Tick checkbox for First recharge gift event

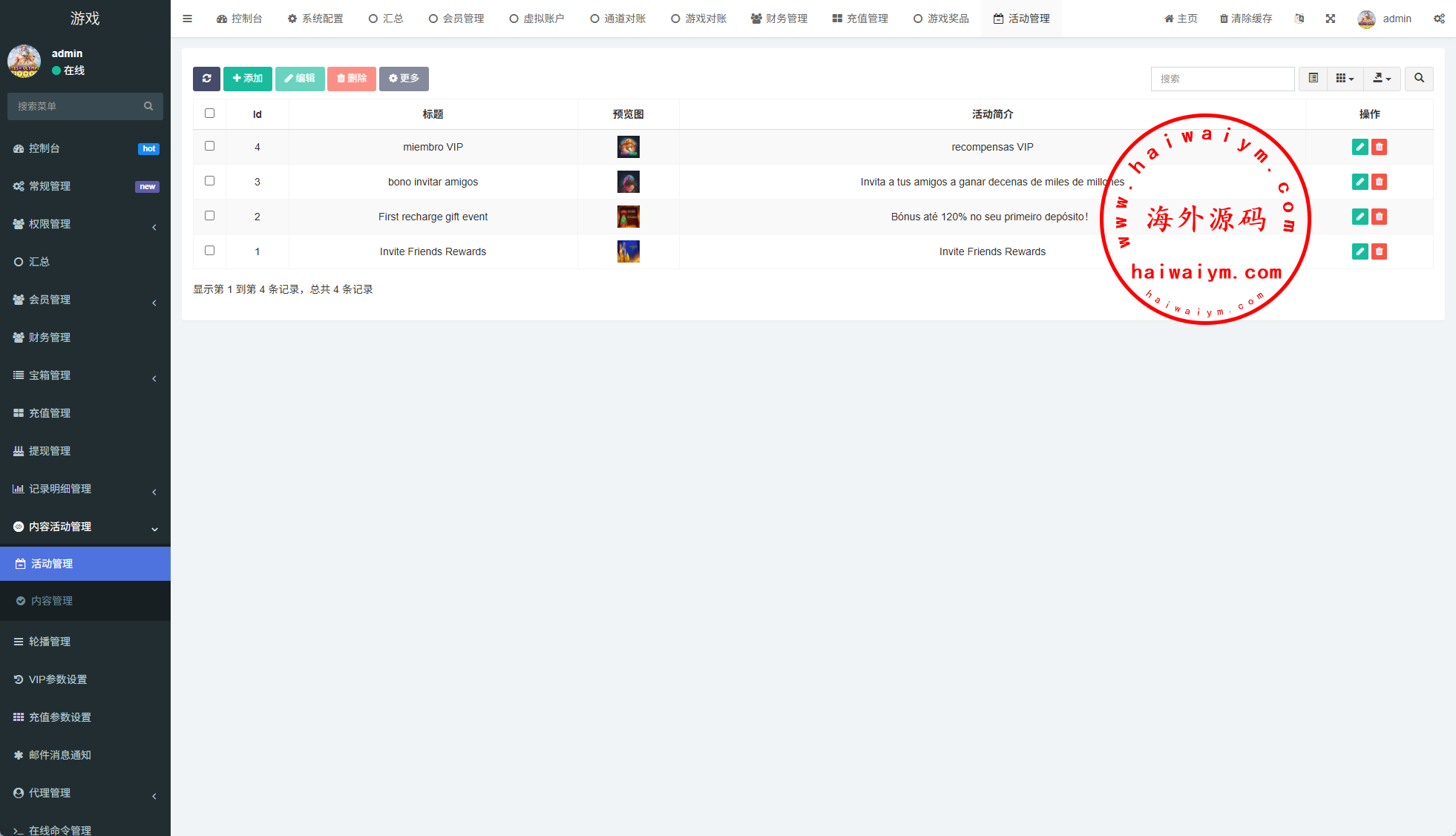[209, 216]
